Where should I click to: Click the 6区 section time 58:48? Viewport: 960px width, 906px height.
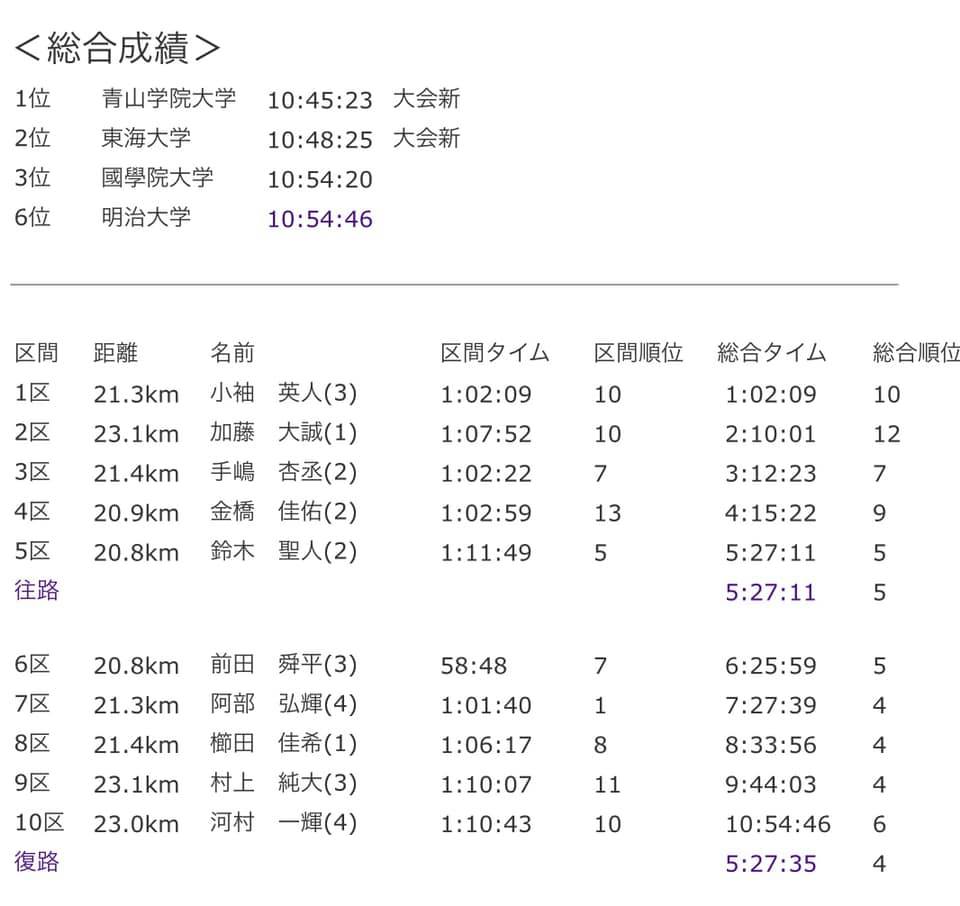(474, 666)
